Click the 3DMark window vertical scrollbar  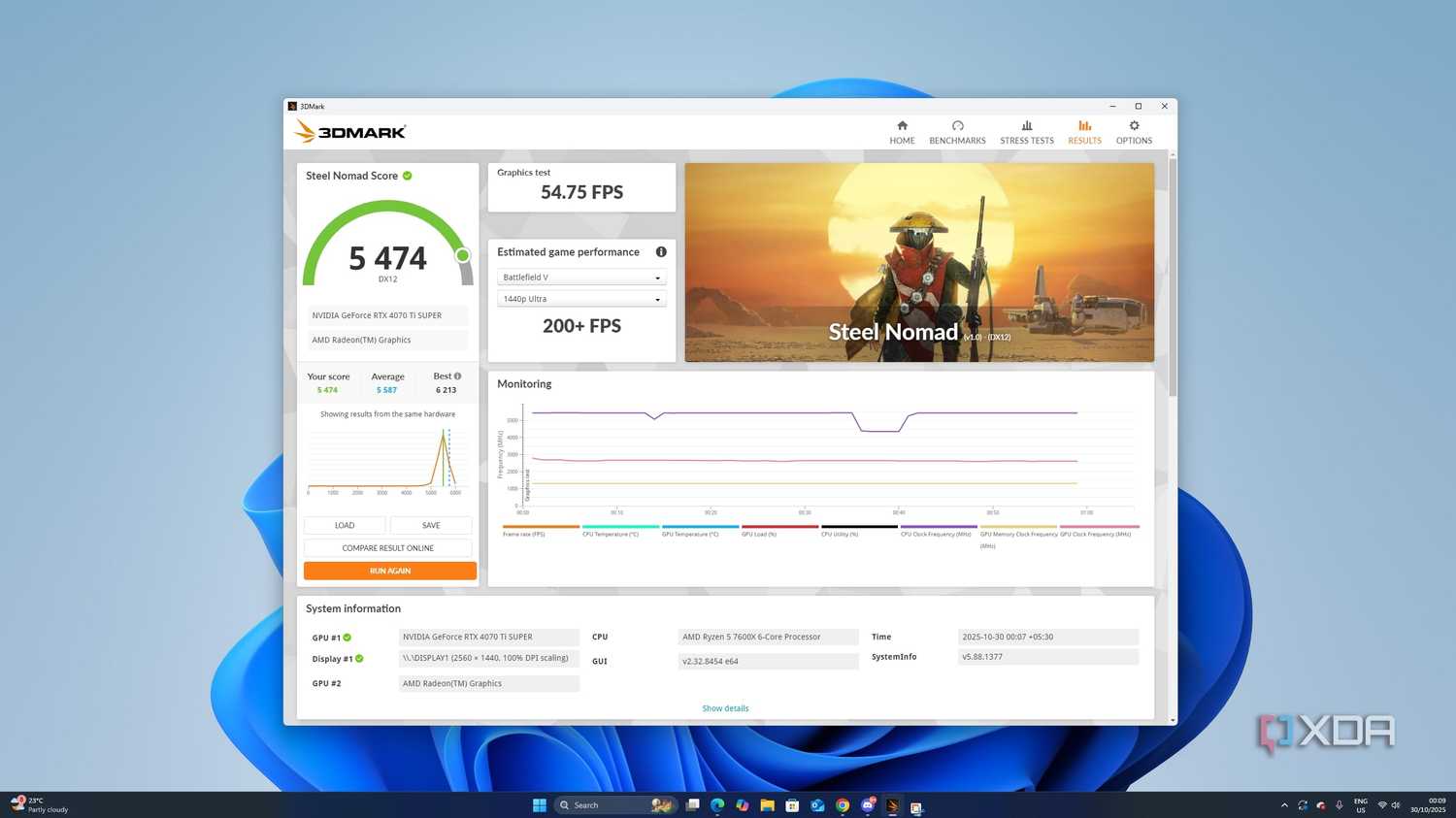[x=1173, y=277]
